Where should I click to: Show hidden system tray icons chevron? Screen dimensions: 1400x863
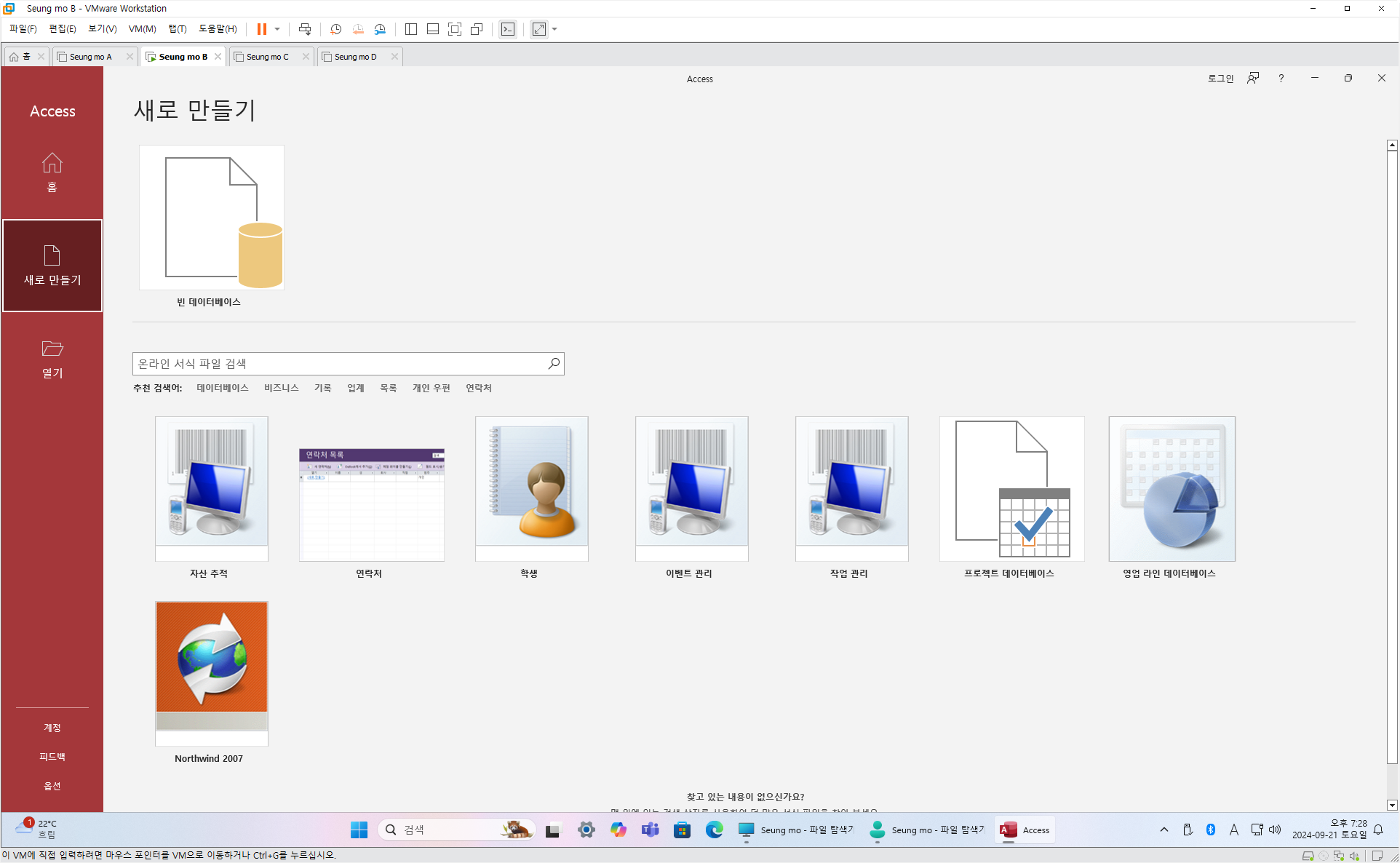click(x=1164, y=830)
